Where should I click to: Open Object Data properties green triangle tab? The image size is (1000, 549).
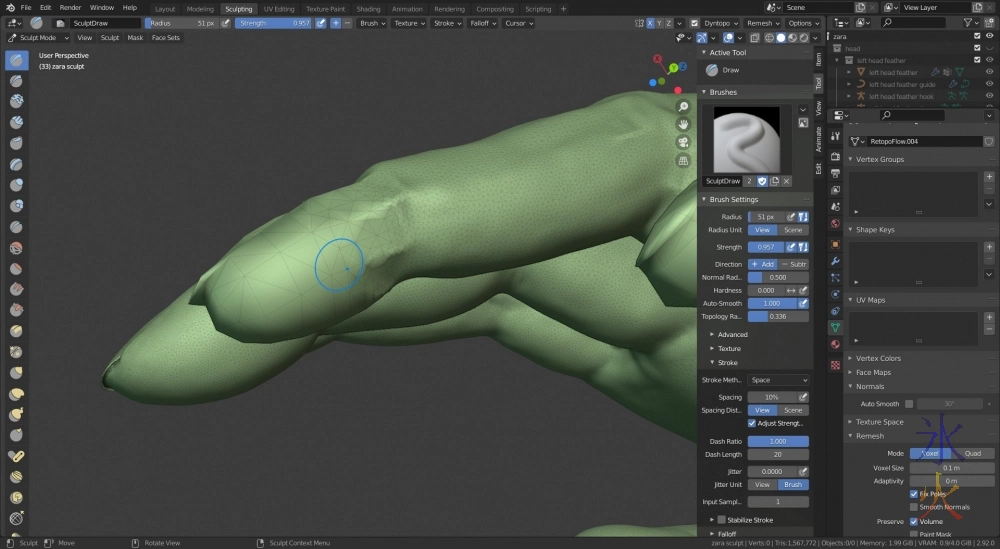click(835, 327)
